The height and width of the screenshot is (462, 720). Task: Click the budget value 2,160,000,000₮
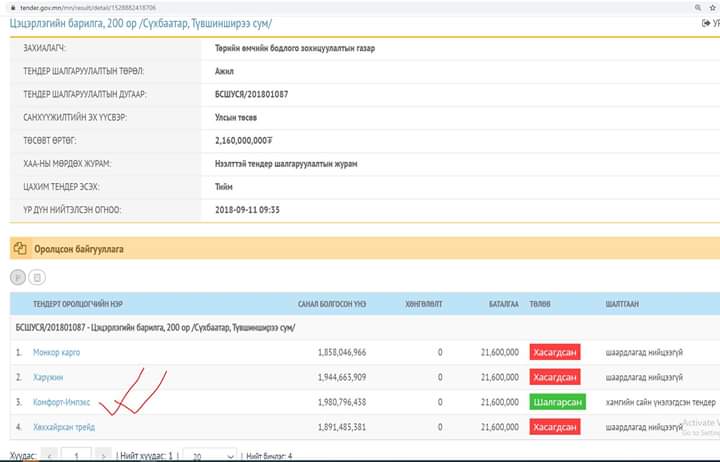click(x=243, y=141)
